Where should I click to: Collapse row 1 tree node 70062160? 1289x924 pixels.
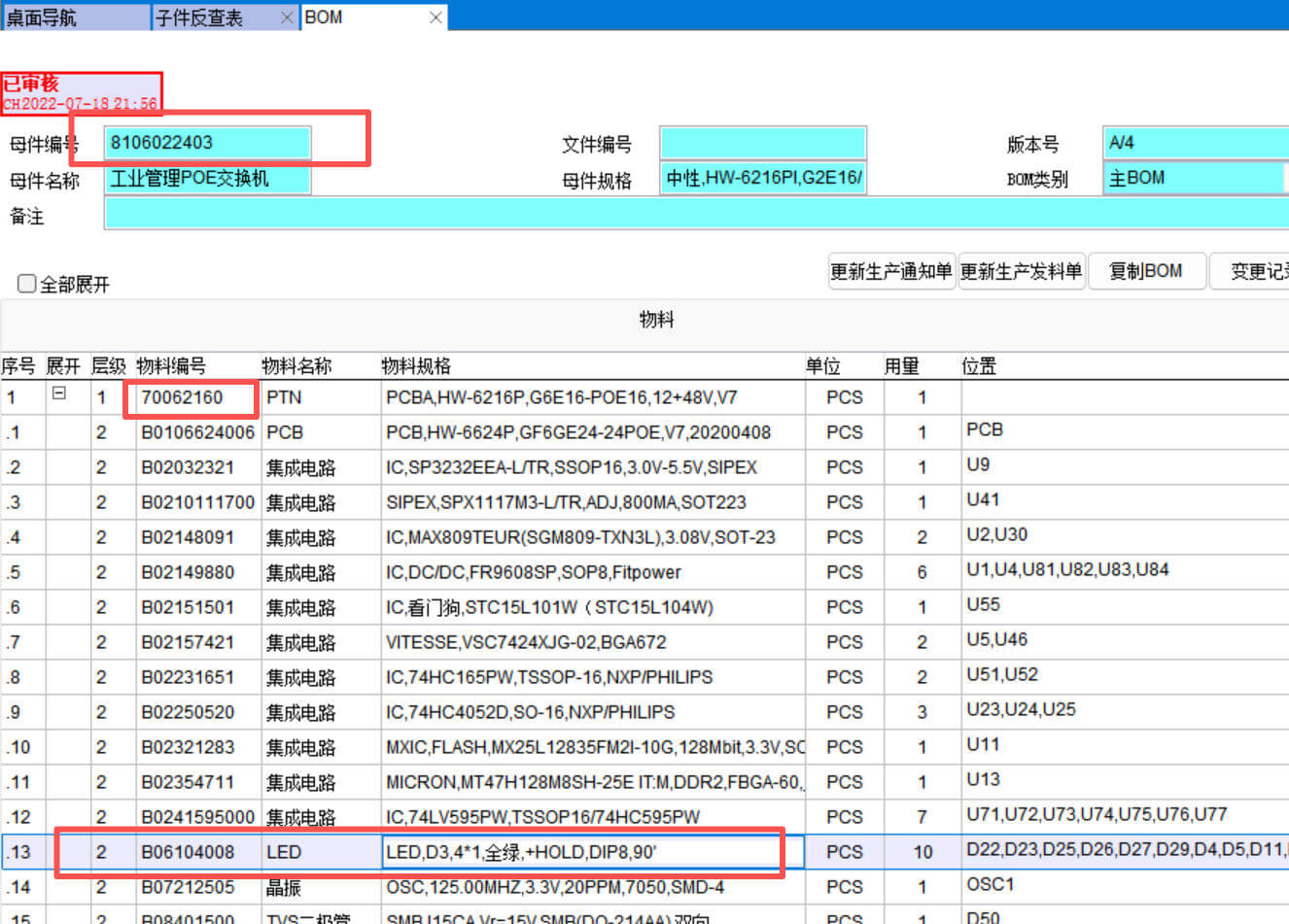[59, 394]
